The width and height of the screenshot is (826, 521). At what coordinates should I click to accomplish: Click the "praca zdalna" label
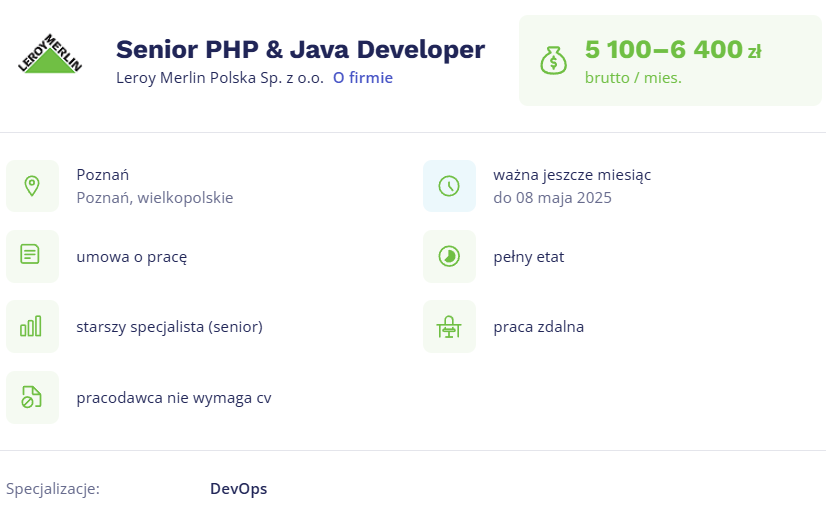tap(538, 327)
